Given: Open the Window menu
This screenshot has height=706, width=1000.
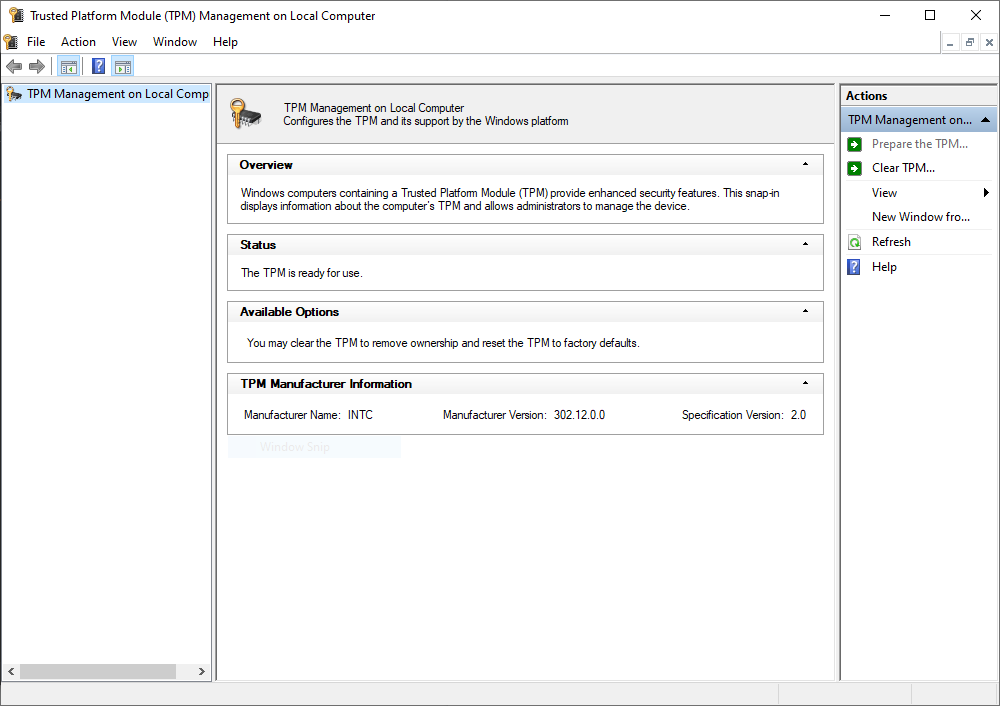Looking at the screenshot, I should pos(175,42).
